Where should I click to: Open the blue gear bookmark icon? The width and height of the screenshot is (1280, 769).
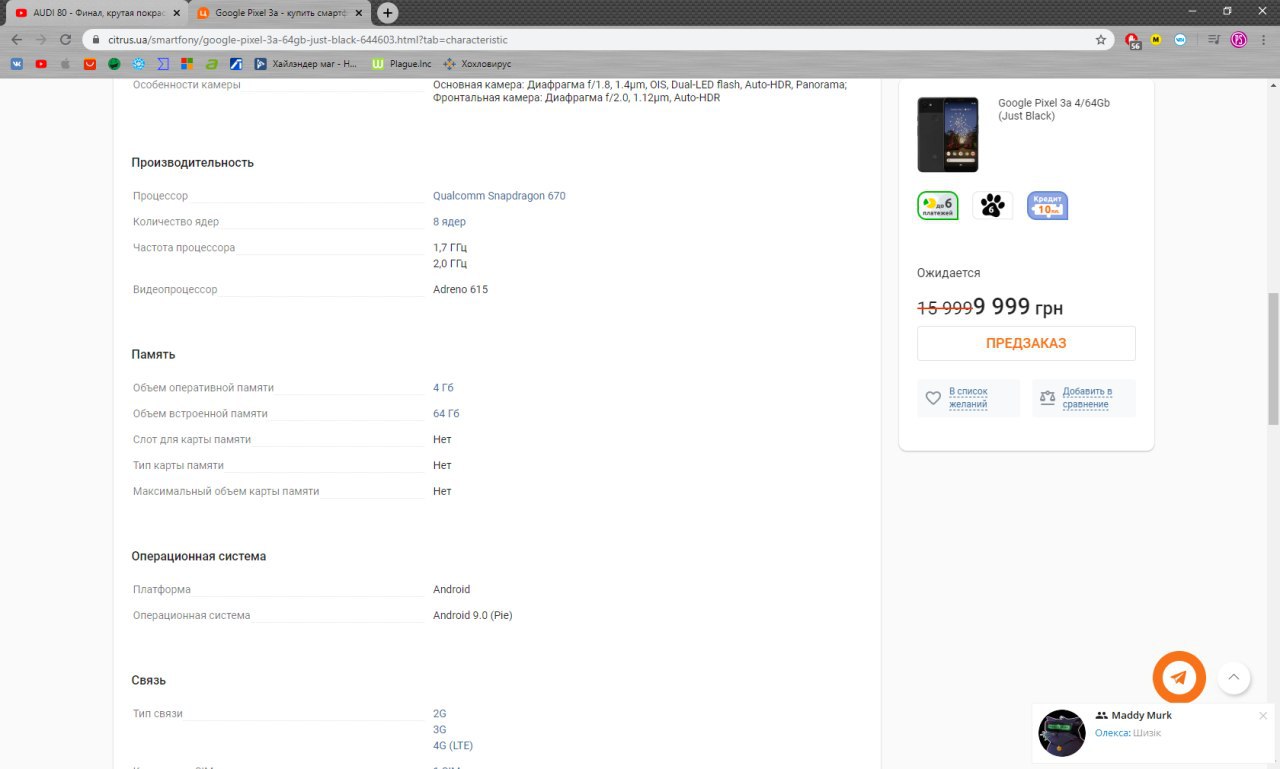point(138,64)
